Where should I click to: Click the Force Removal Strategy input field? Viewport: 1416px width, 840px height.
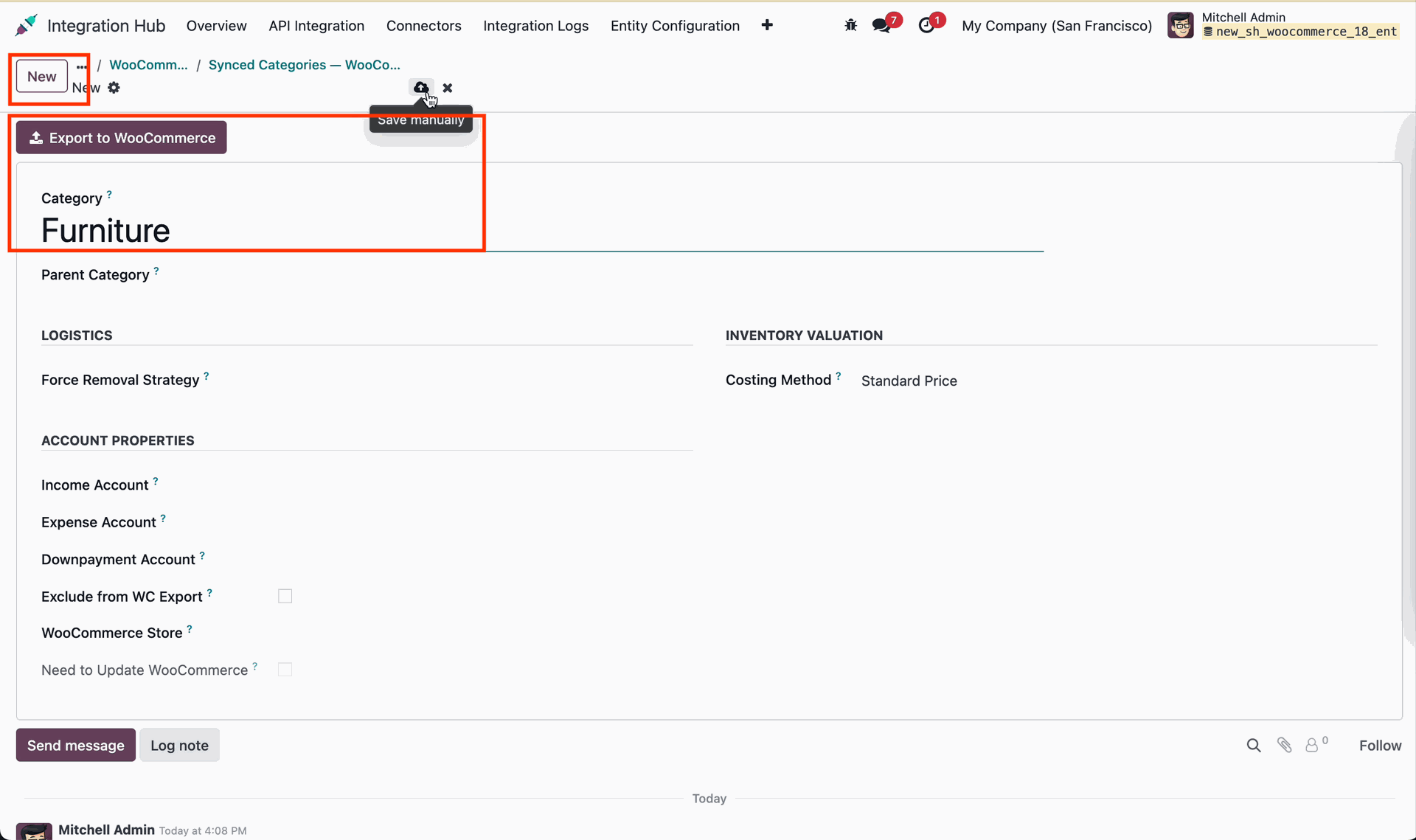pos(487,381)
